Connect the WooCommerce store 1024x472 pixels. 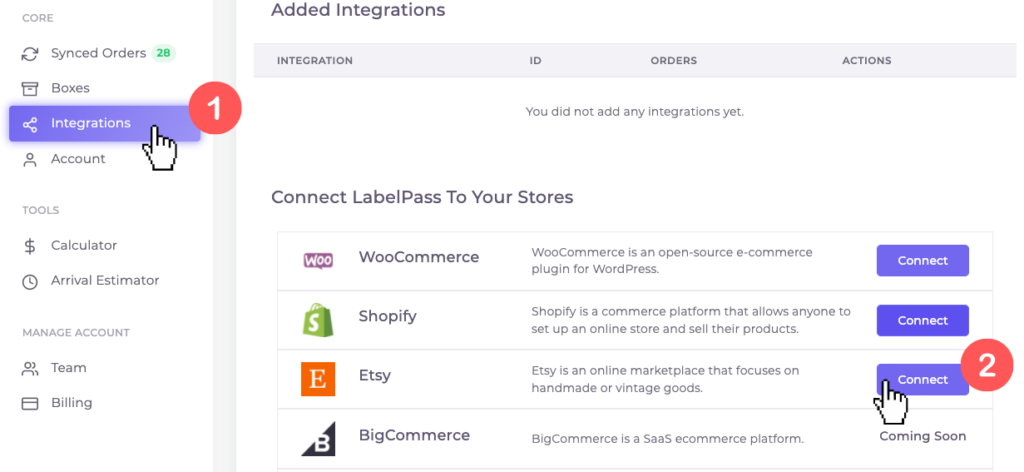pyautogui.click(x=922, y=260)
